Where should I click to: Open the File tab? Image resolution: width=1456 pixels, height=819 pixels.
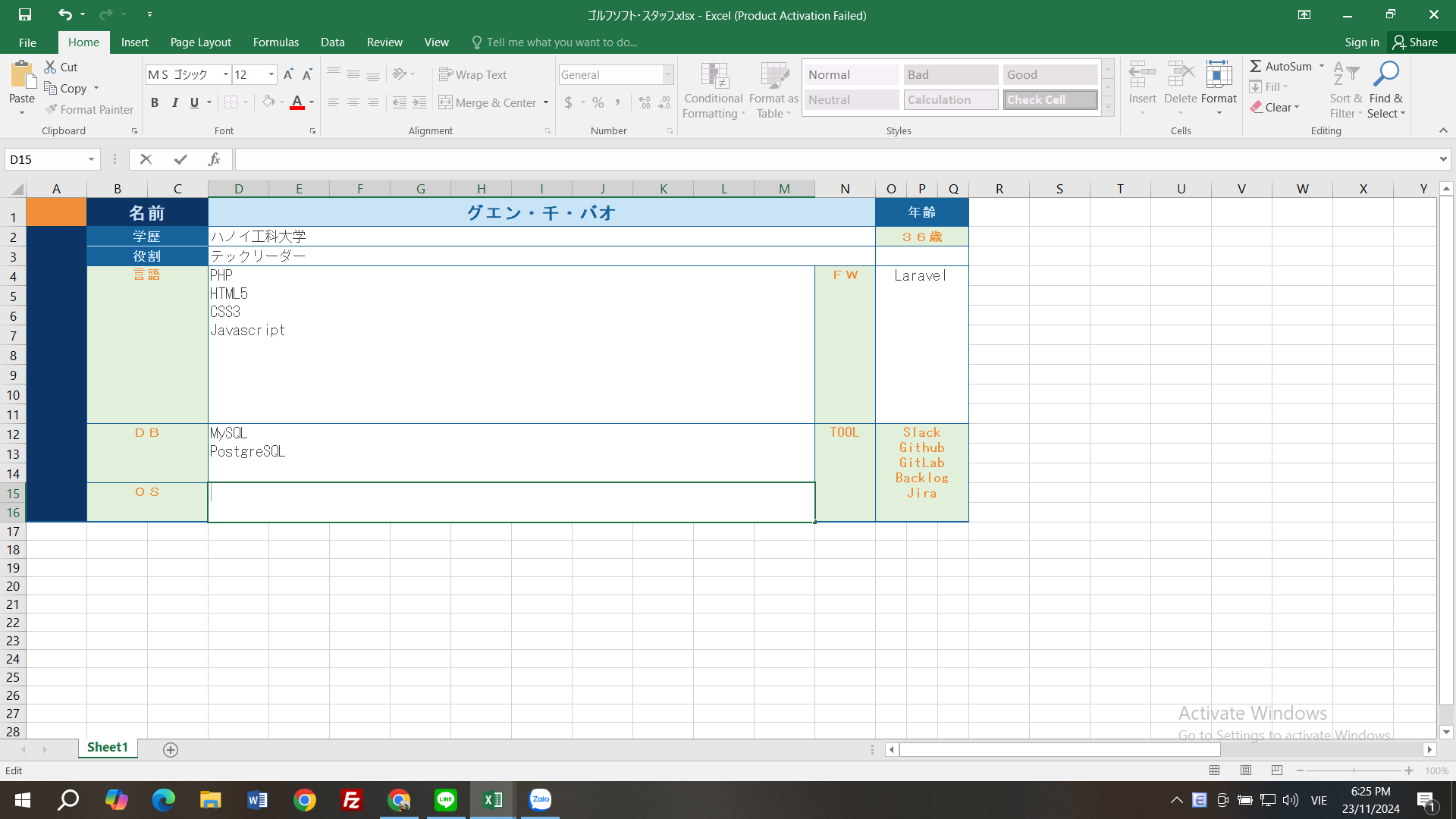click(27, 42)
